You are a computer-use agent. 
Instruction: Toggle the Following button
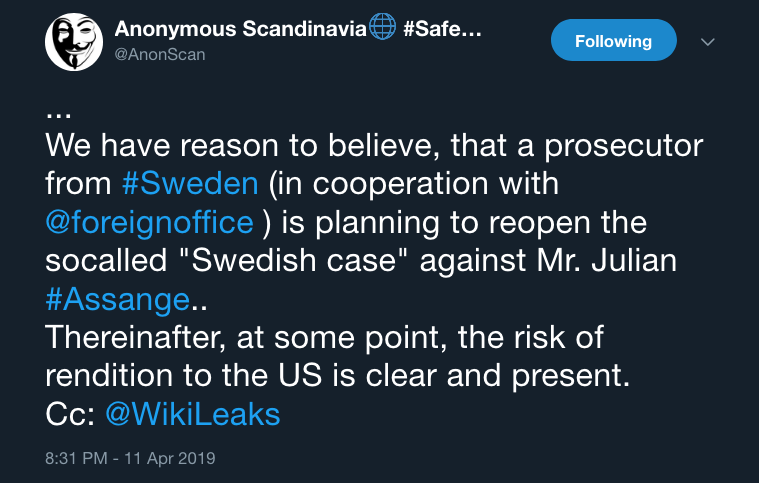(x=613, y=41)
